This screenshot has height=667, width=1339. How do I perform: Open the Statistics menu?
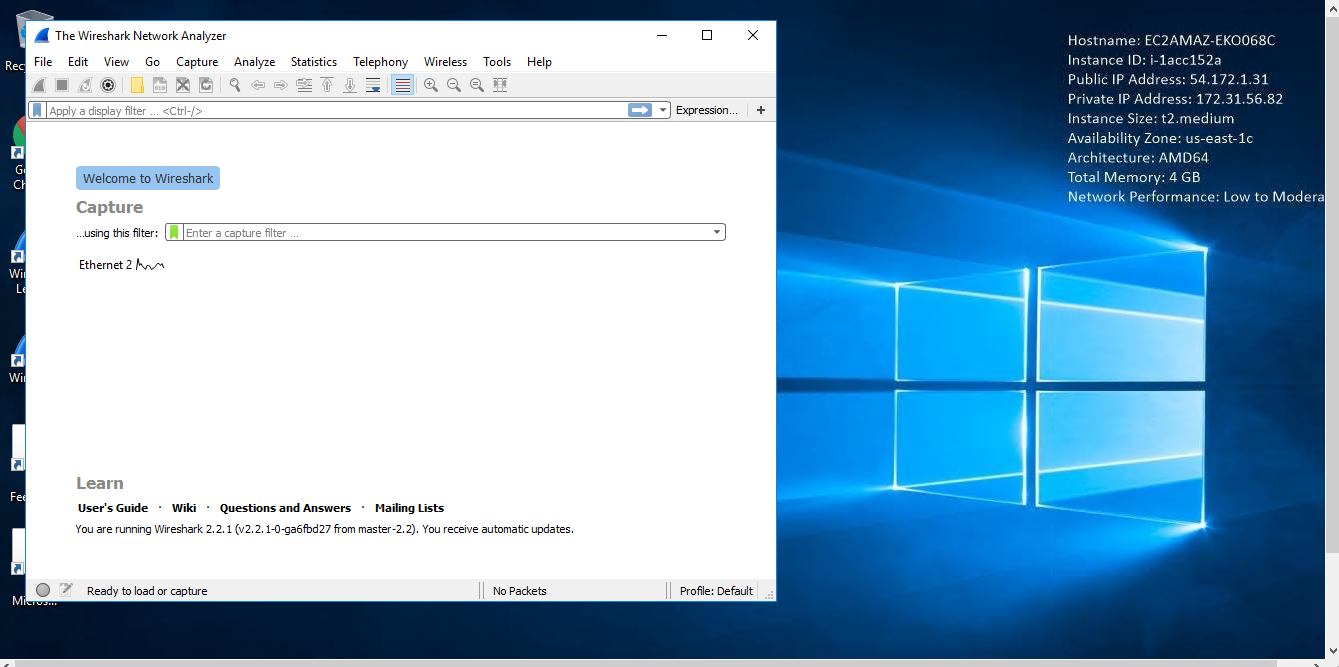pyautogui.click(x=314, y=62)
